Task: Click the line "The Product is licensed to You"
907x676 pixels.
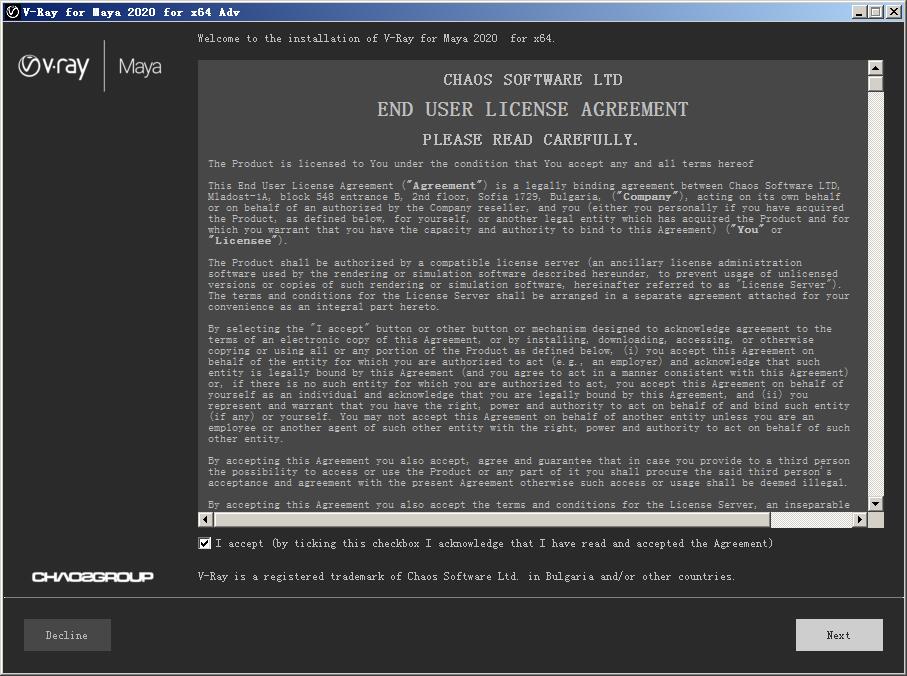Action: (481, 164)
